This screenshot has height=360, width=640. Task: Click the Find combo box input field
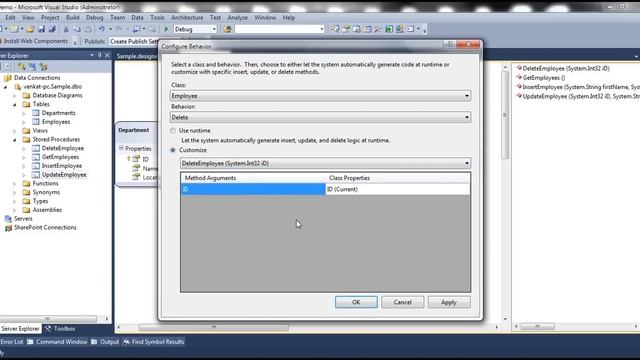280,29
